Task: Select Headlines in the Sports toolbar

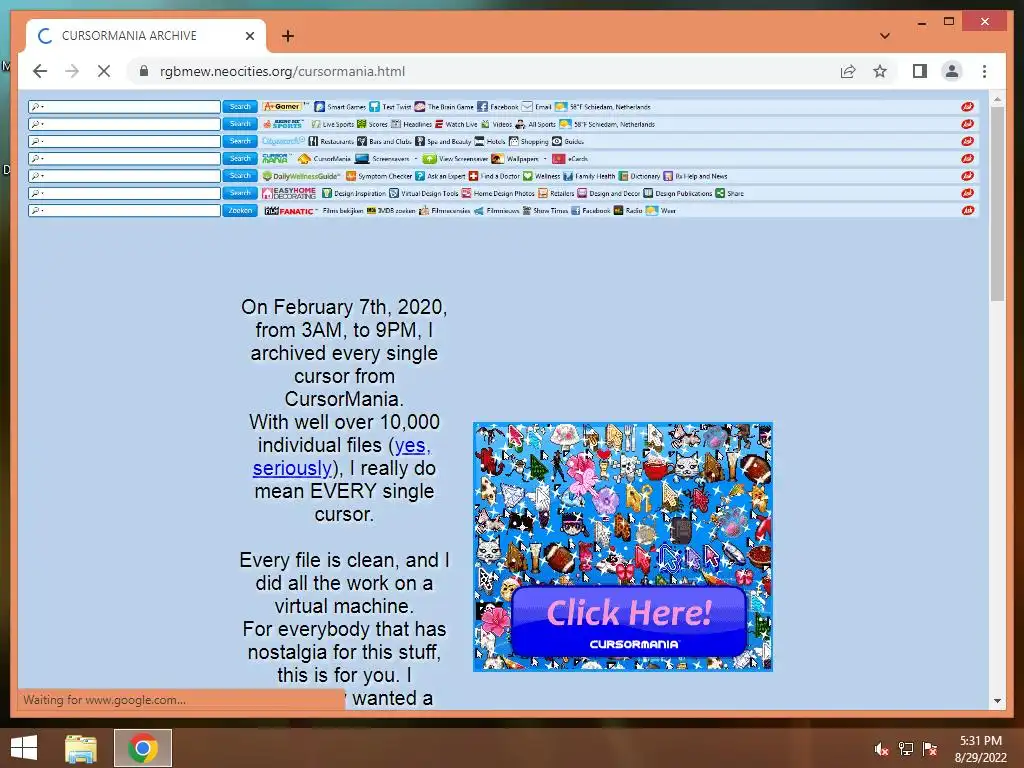Action: click(x=411, y=124)
